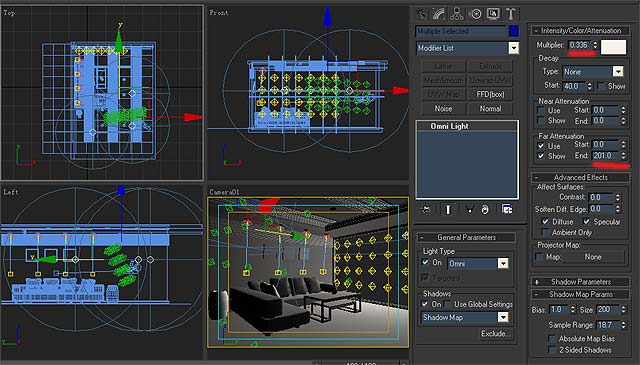Image resolution: width=640 pixels, height=365 pixels.
Task: Click Far Attenuation End spinner
Action: click(623, 156)
